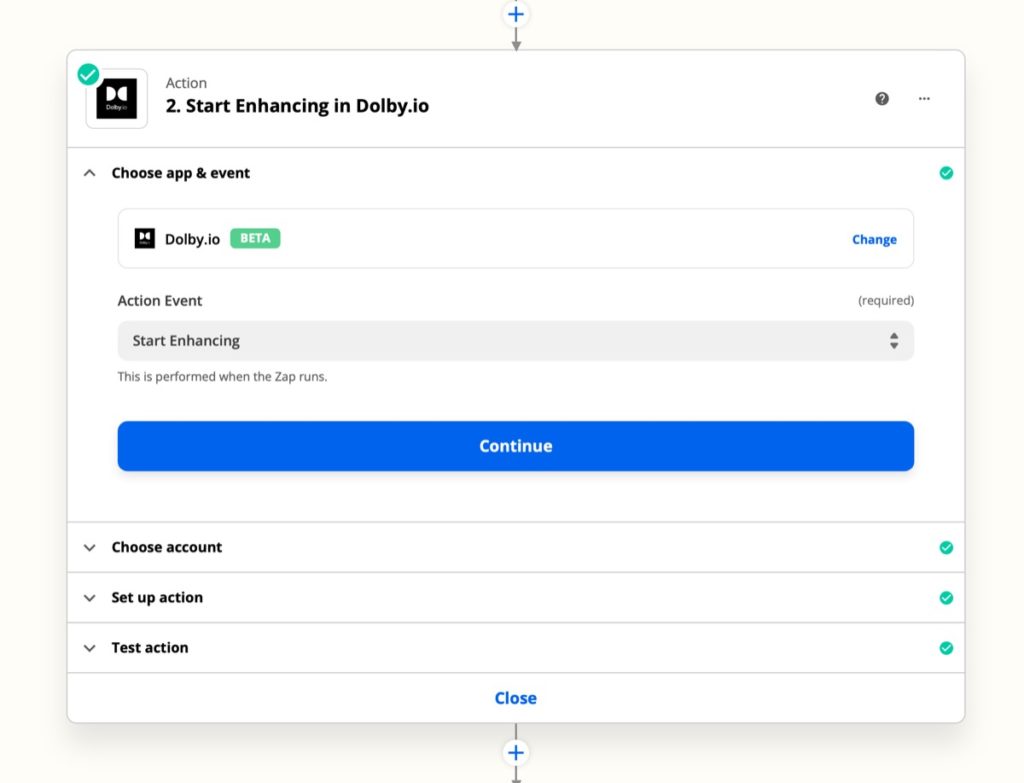Expand the Test action section

click(89, 648)
